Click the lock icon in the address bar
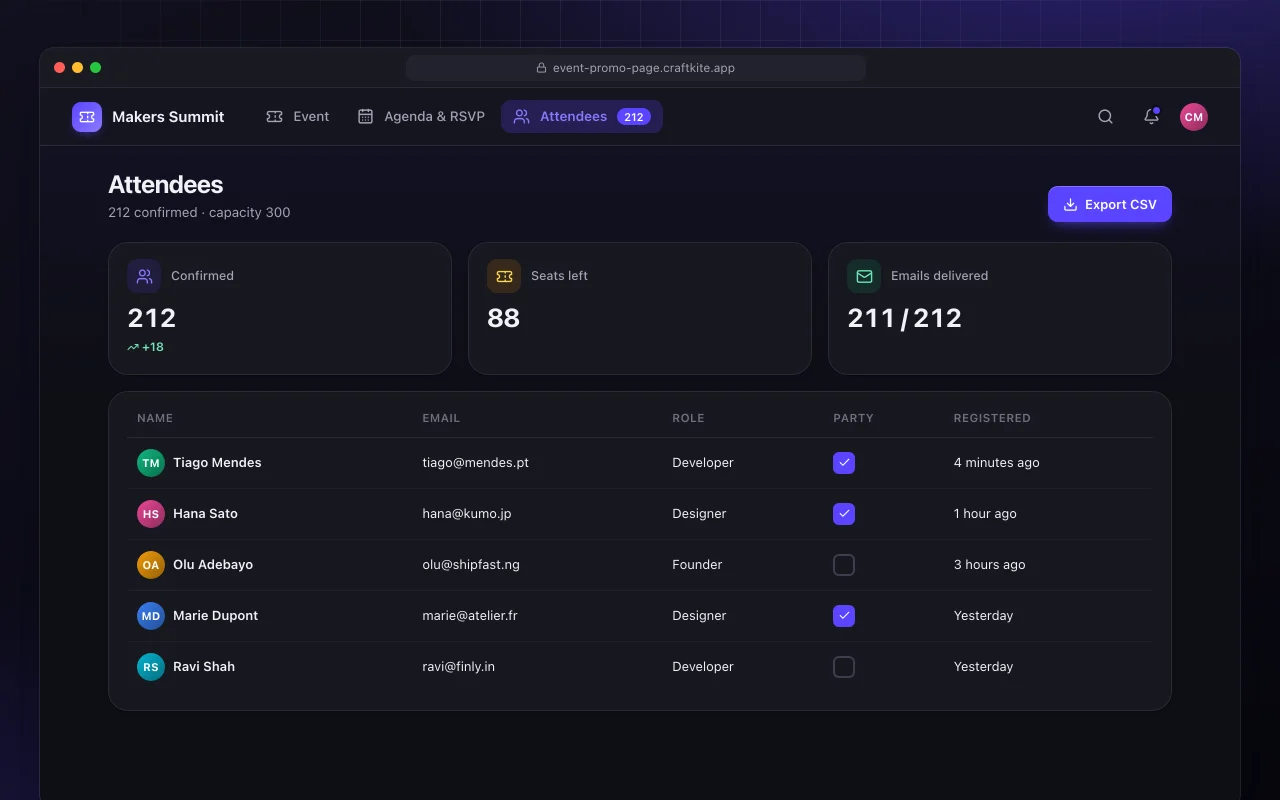This screenshot has width=1280, height=800. (542, 68)
